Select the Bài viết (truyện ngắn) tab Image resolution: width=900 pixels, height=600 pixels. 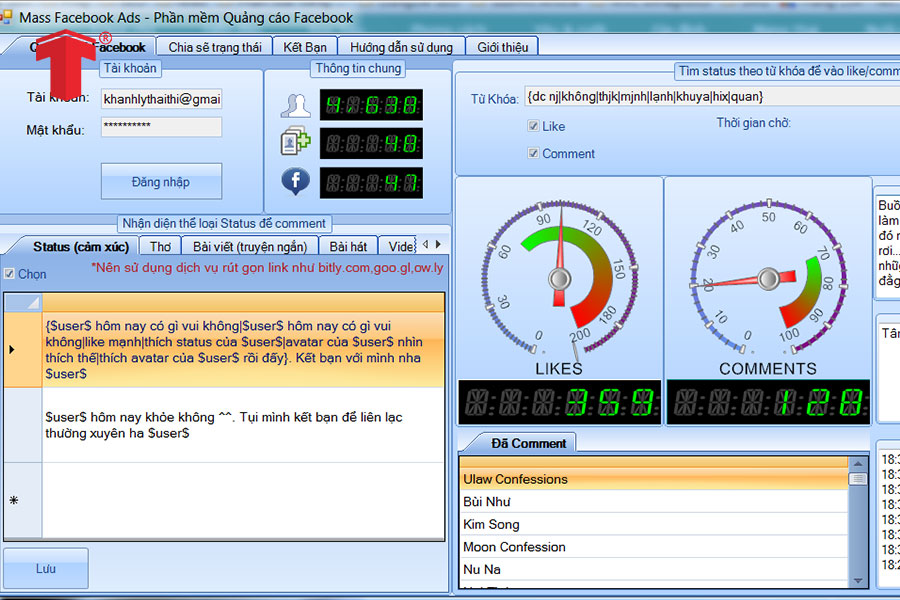pyautogui.click(x=250, y=246)
